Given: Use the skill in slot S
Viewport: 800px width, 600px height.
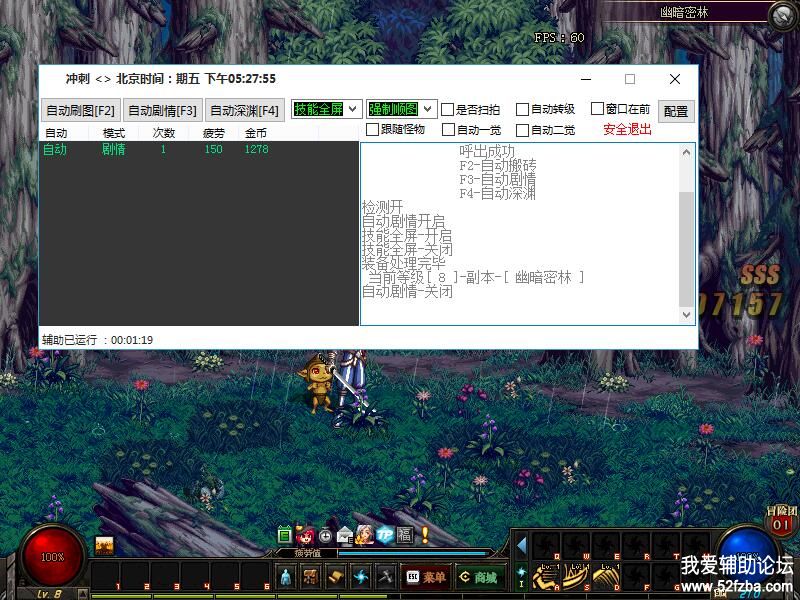Looking at the screenshot, I should [577, 576].
